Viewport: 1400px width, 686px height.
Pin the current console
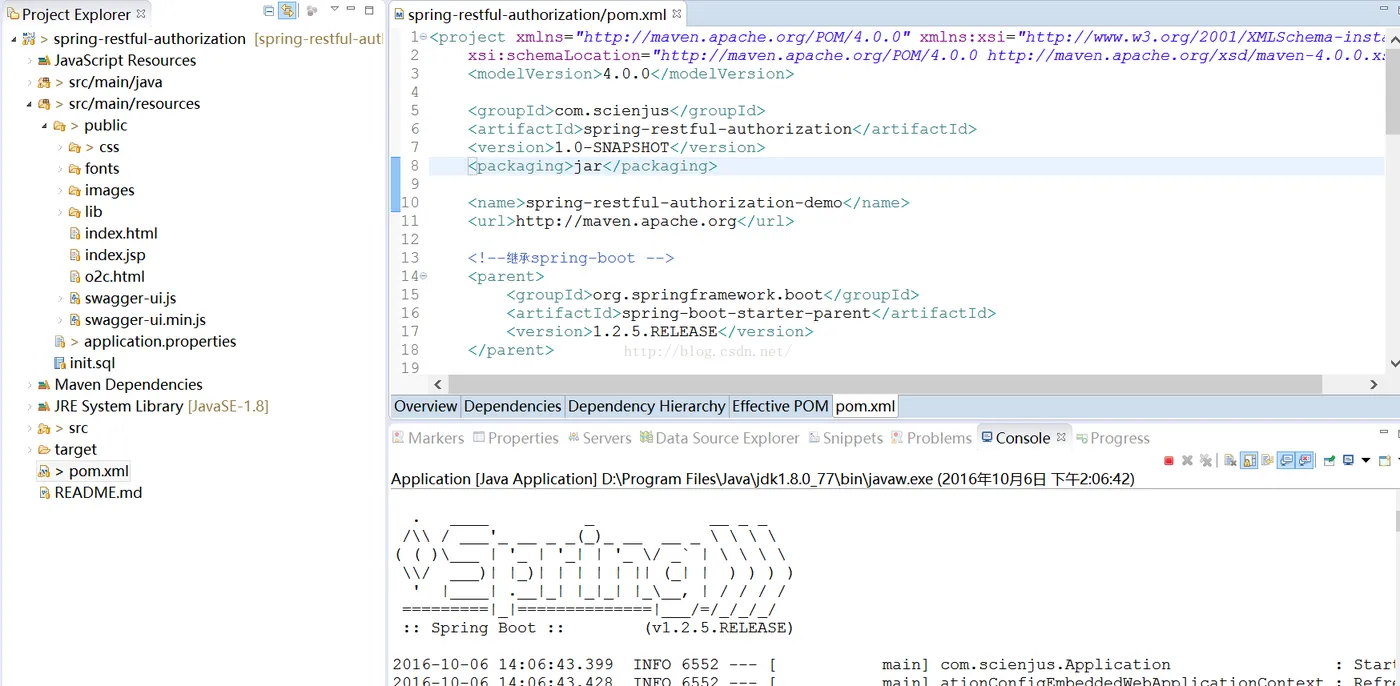pos(1329,460)
